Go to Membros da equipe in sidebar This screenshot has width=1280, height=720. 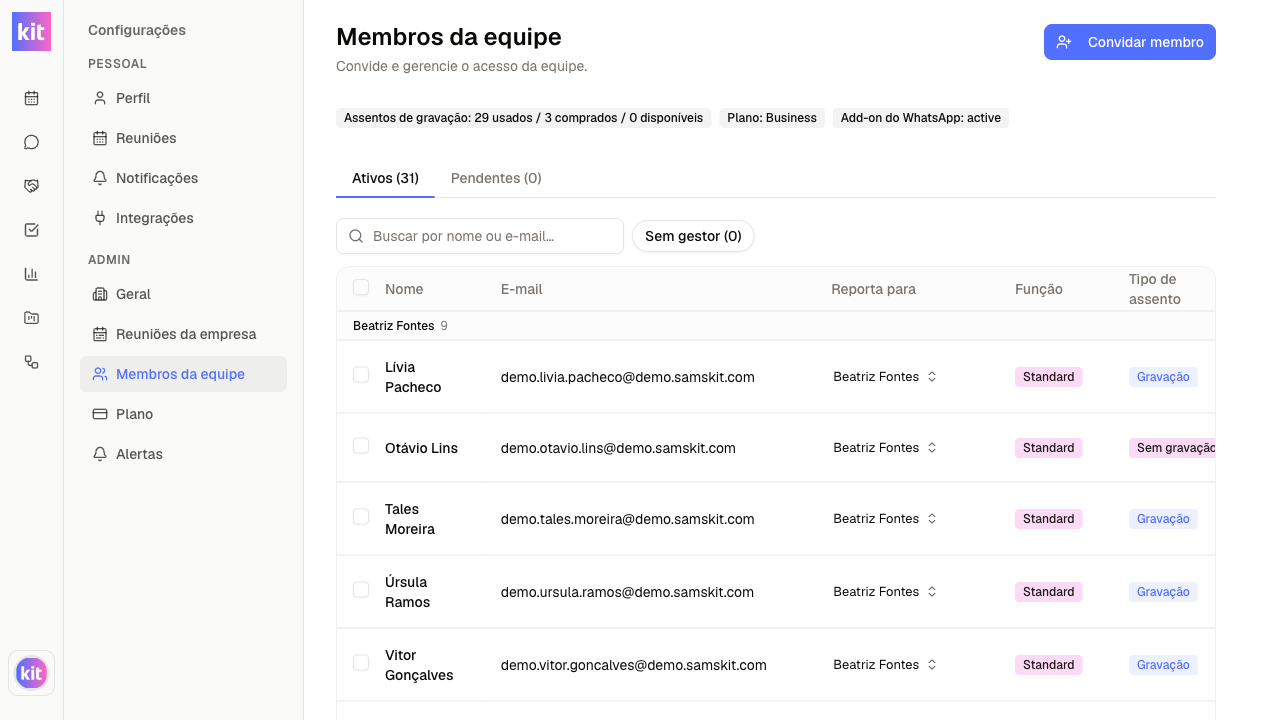coord(183,374)
